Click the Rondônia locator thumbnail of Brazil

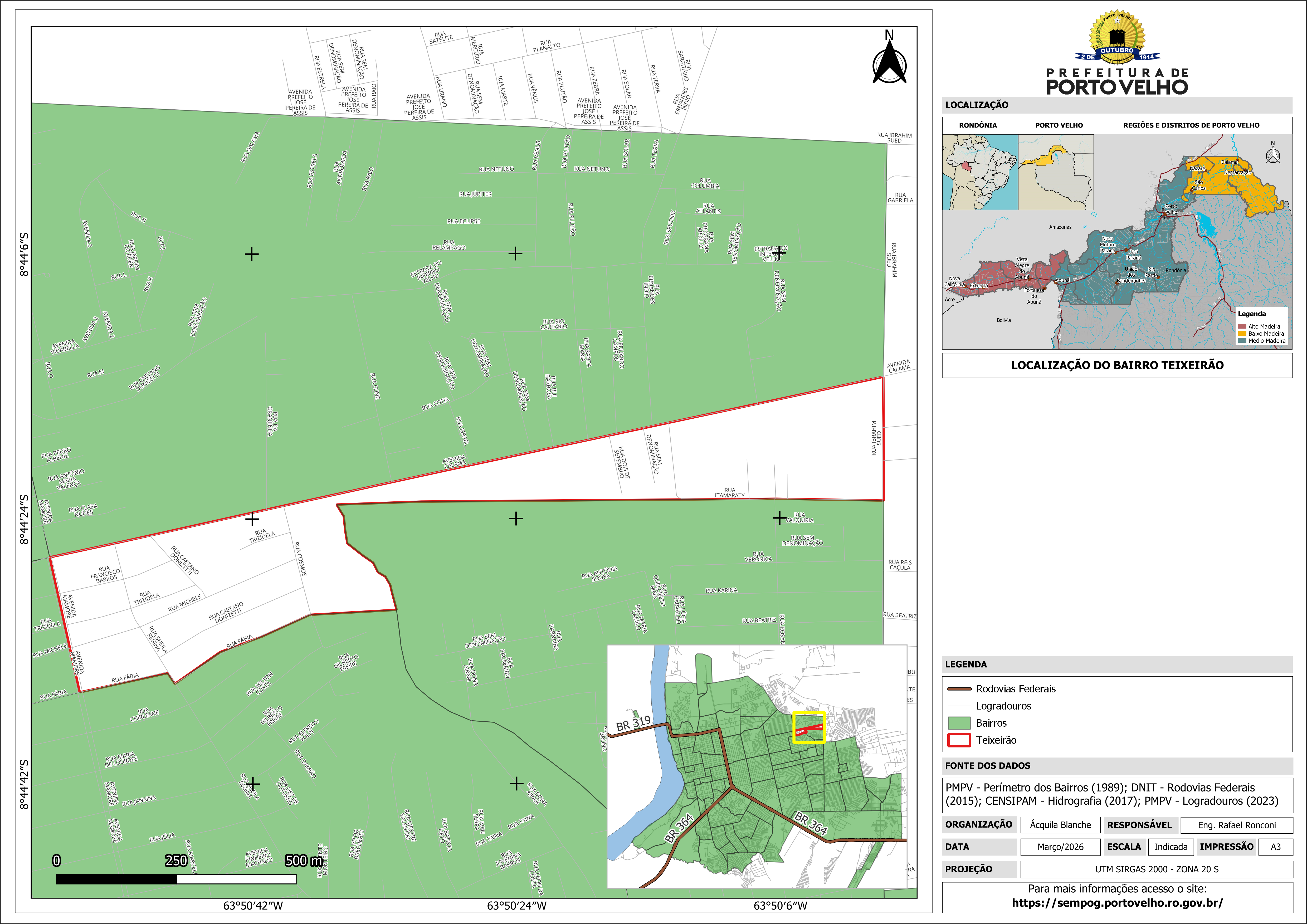[980, 172]
